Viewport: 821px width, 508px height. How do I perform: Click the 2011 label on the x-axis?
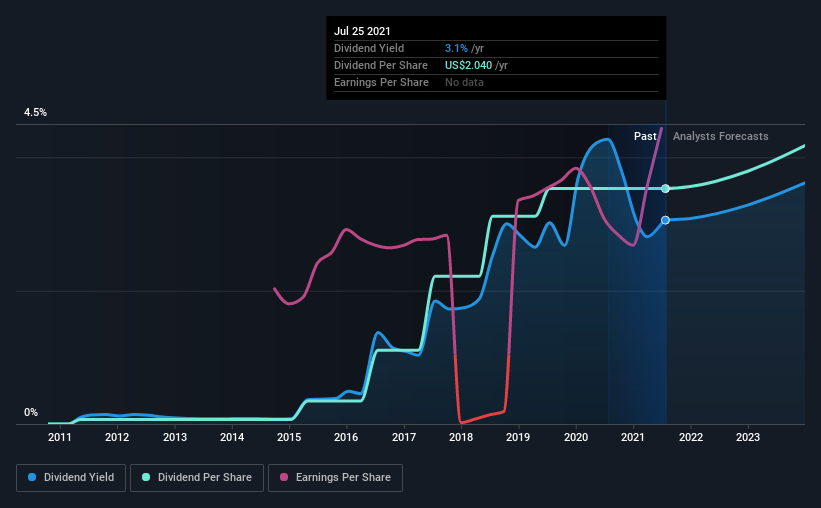(60, 437)
